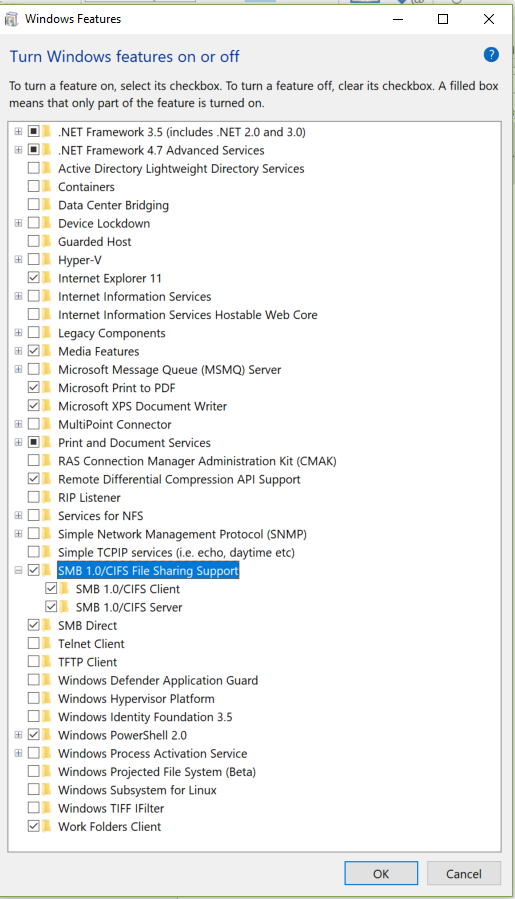Screen dimensions: 515x899
Task: Select Windows Defender Application Guard label
Action: click(x=158, y=680)
